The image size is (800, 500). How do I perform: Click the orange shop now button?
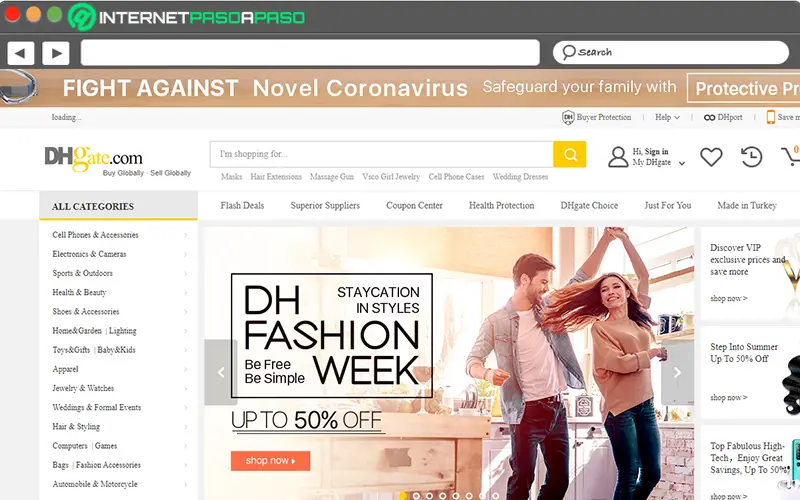click(x=270, y=461)
